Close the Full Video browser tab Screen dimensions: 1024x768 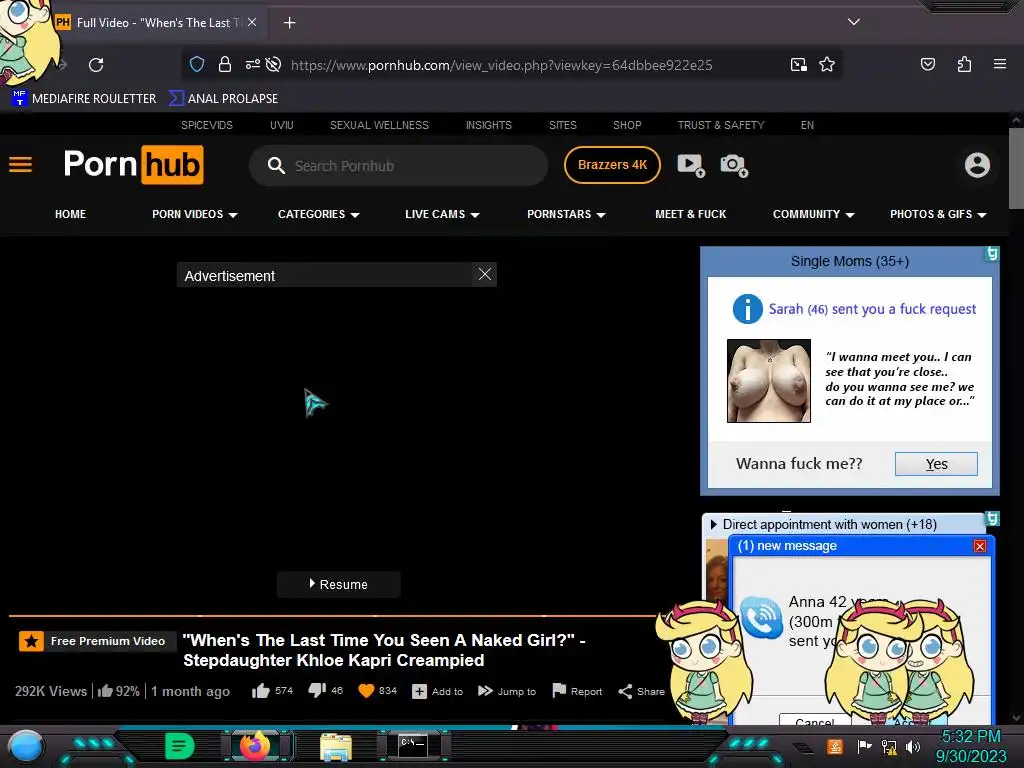click(252, 22)
